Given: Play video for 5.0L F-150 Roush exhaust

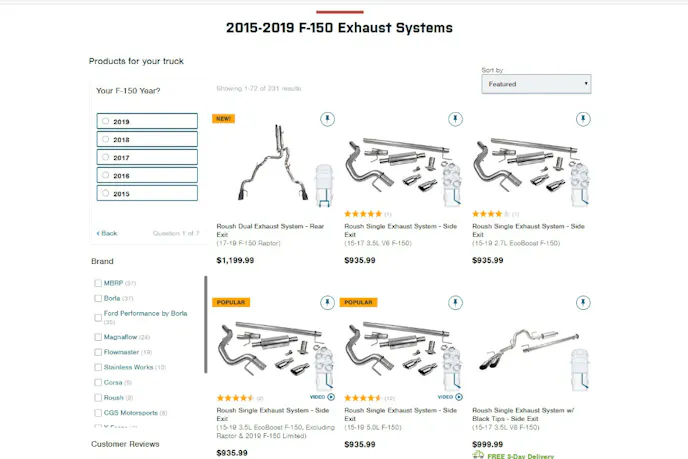Looking at the screenshot, I should 450,397.
